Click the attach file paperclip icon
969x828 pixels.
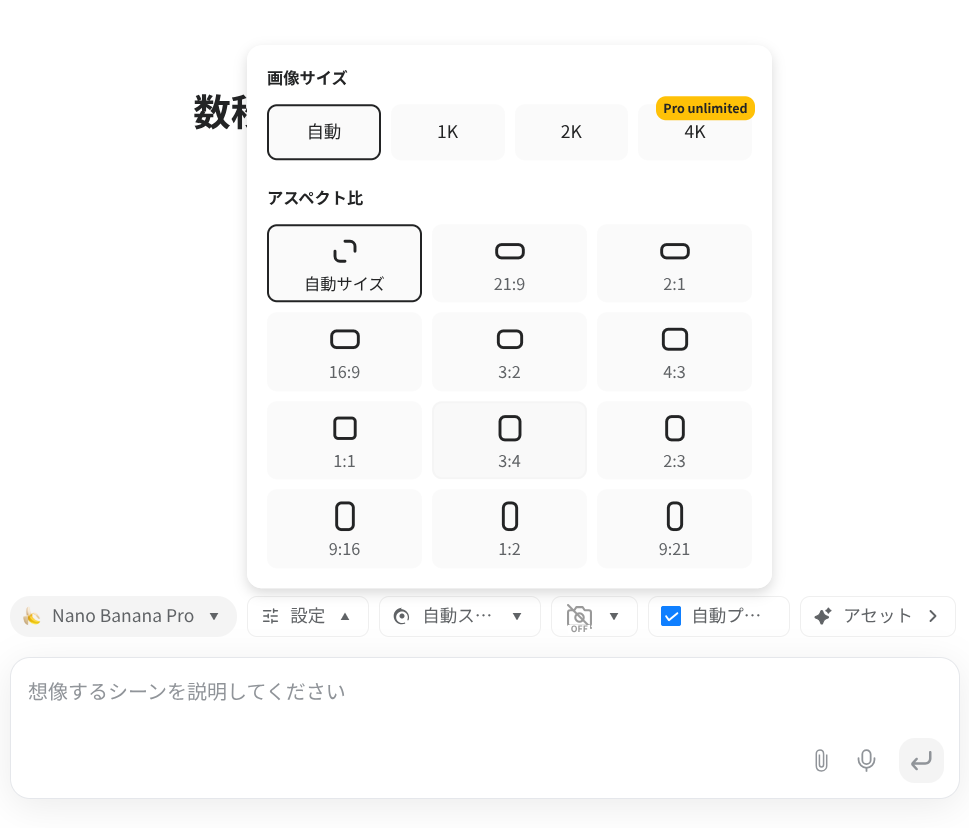[x=821, y=761]
